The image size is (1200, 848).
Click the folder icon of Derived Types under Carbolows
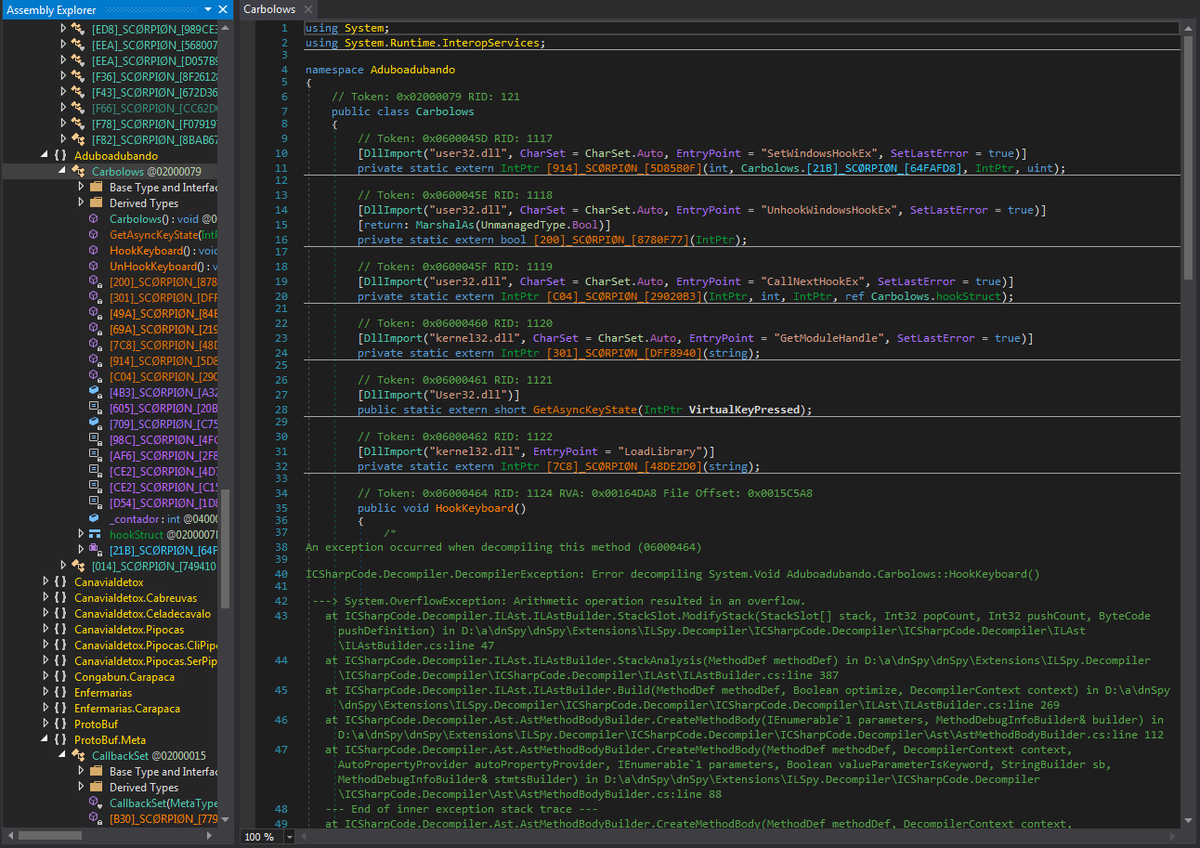(96, 204)
